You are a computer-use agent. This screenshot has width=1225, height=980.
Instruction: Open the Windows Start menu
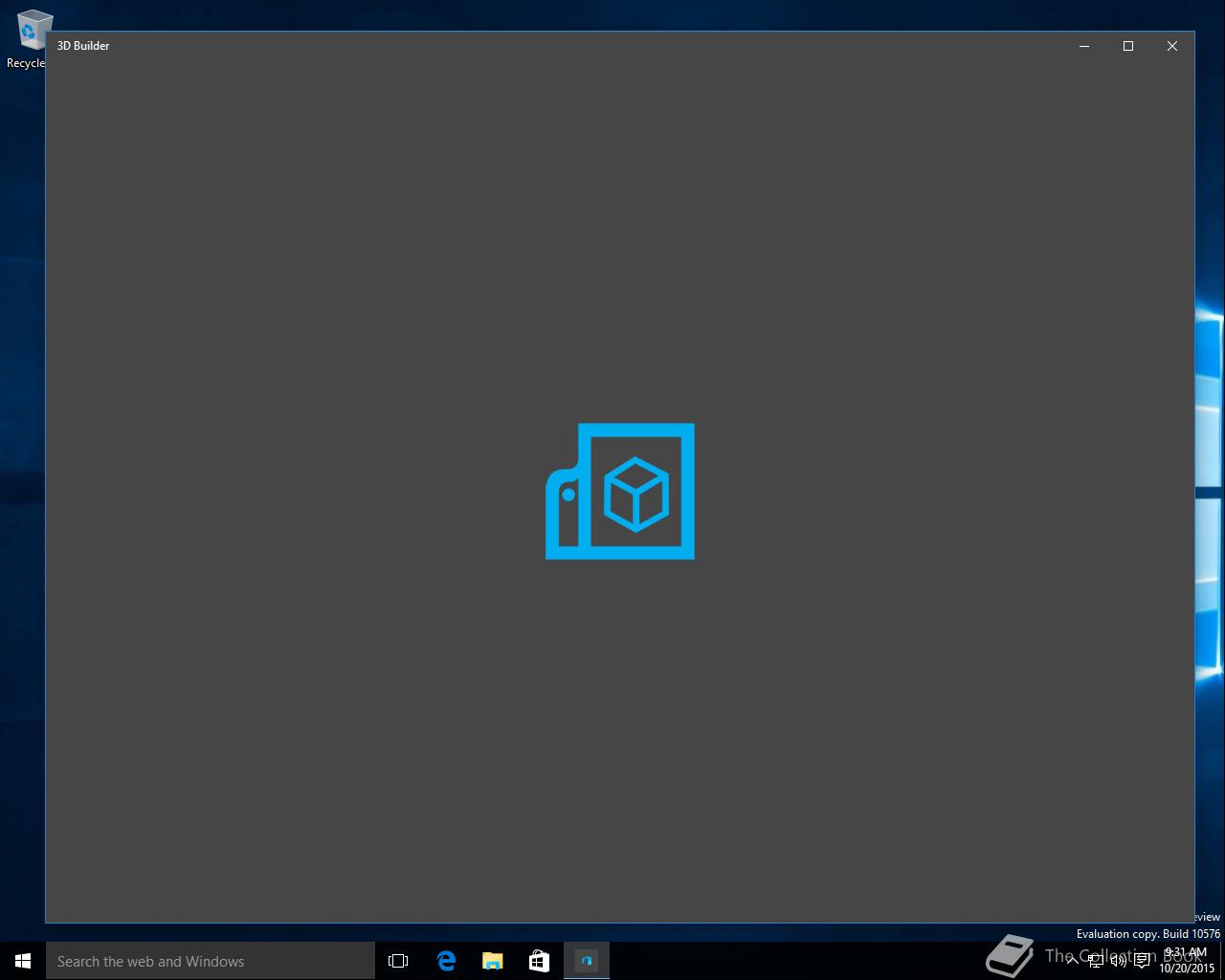point(23,961)
